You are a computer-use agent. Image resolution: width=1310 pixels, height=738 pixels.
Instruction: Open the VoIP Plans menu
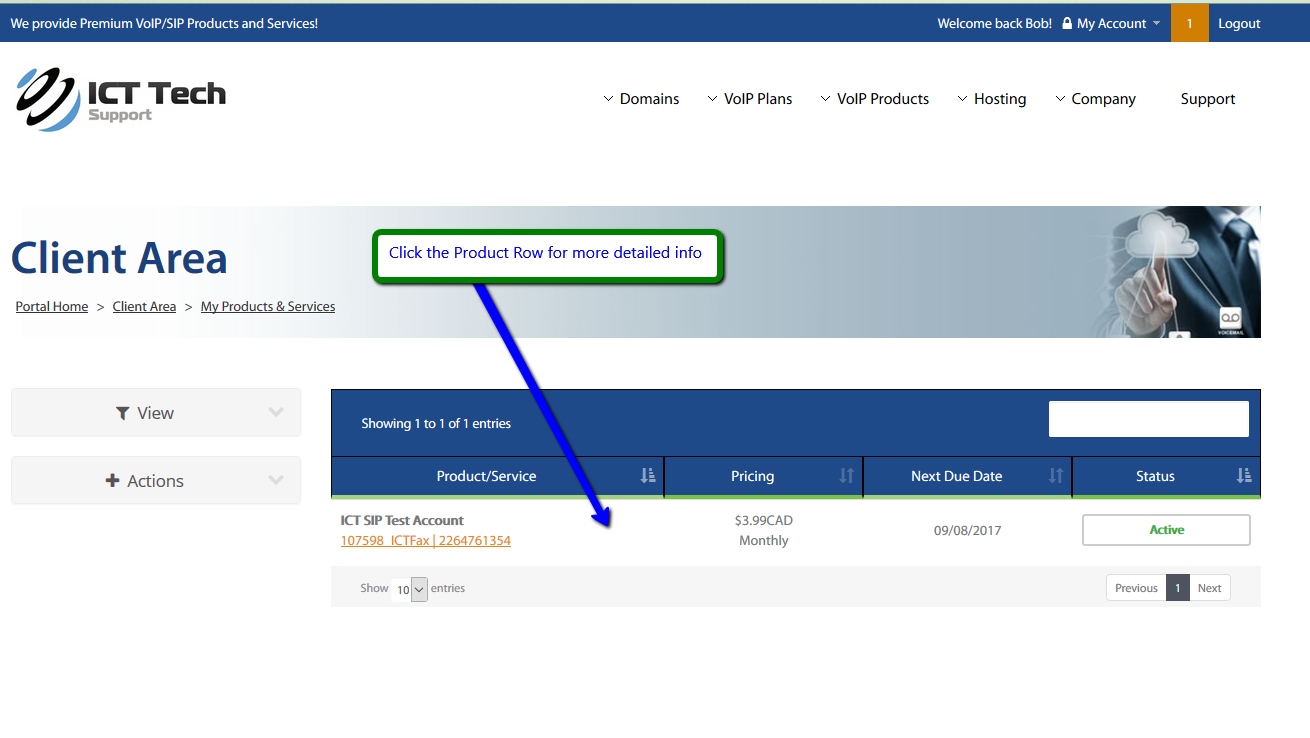pos(750,99)
